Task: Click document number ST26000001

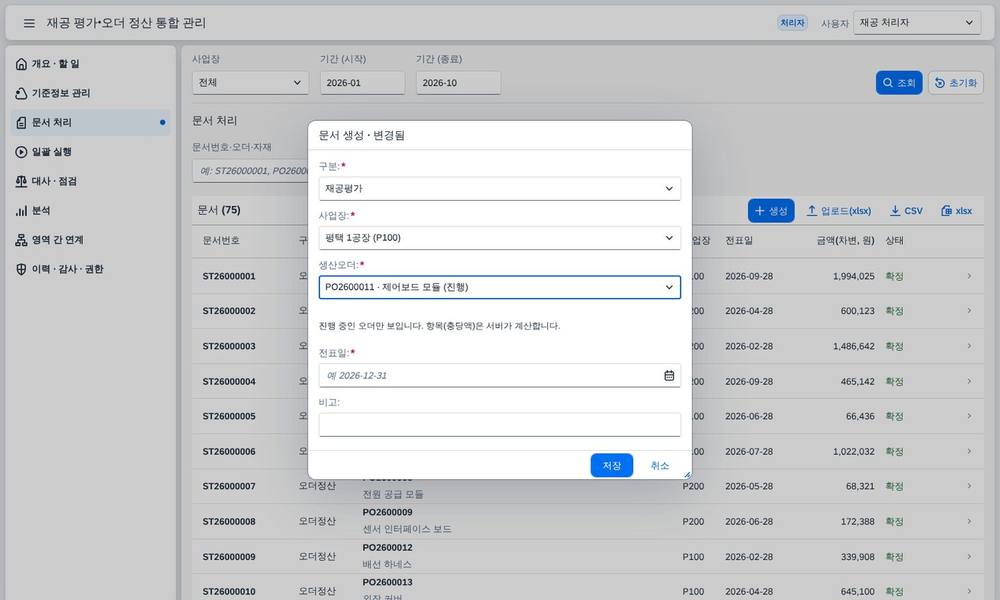Action: 229,276
